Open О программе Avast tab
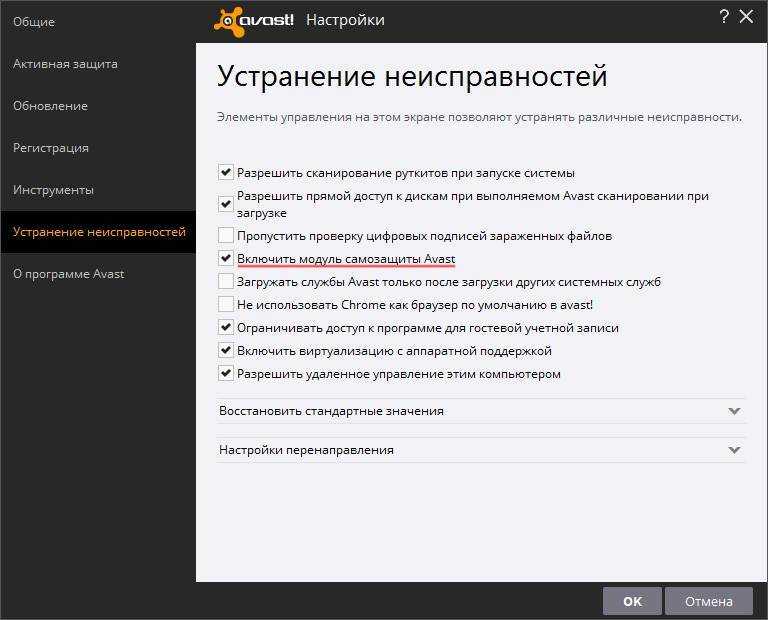Screen dimensions: 768x620 click(98, 274)
